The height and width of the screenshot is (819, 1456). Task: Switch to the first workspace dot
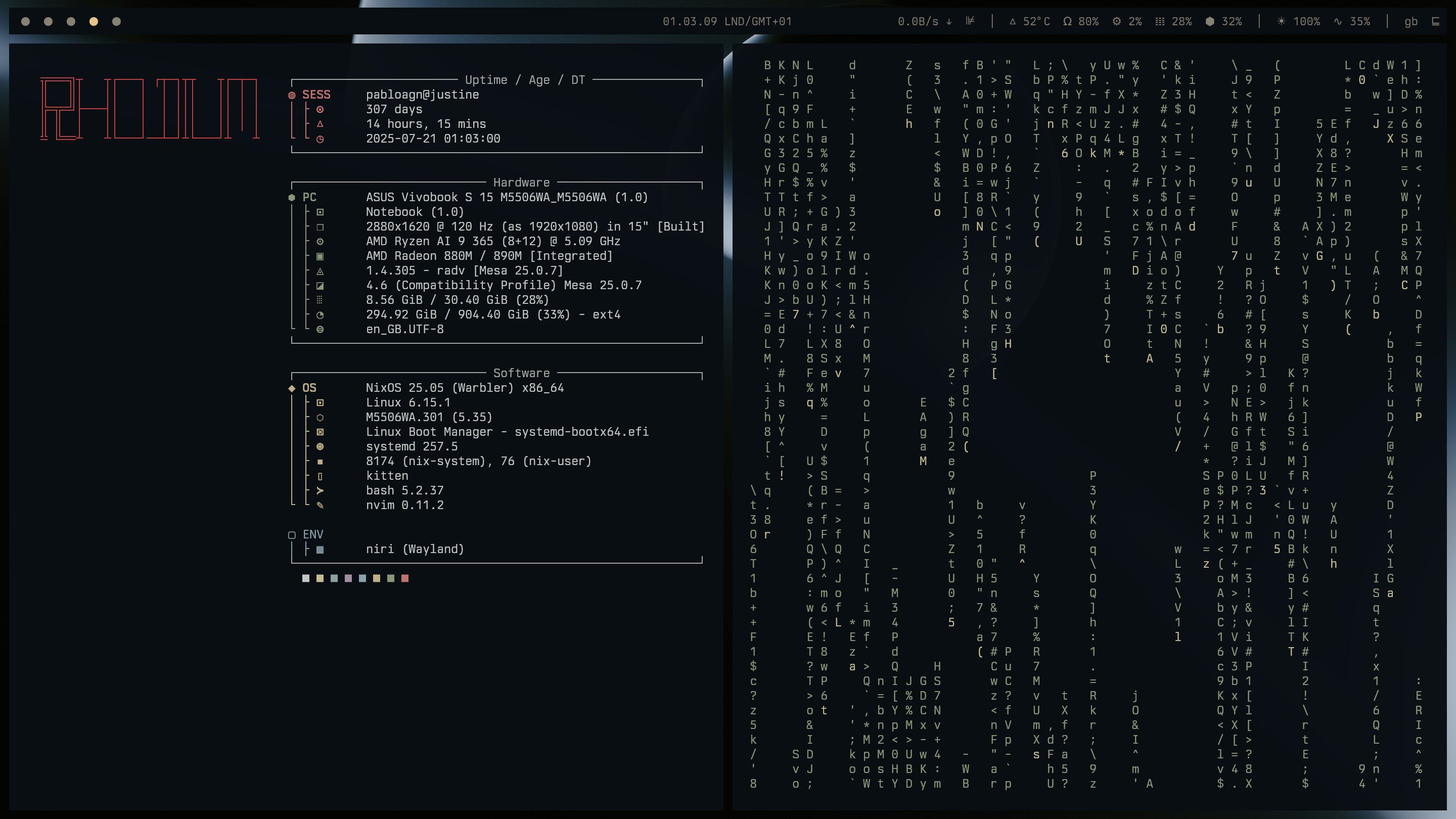(25, 21)
